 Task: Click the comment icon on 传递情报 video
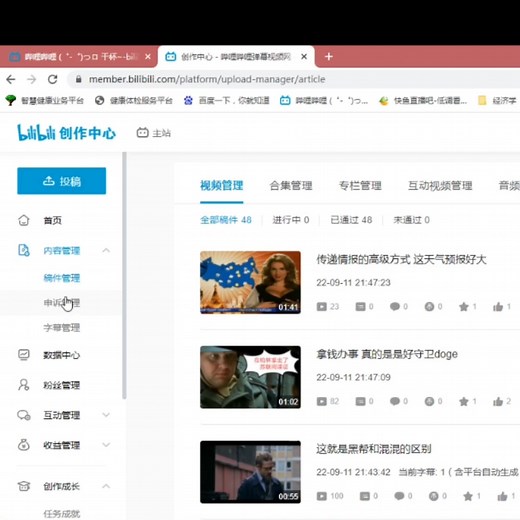[x=395, y=306]
